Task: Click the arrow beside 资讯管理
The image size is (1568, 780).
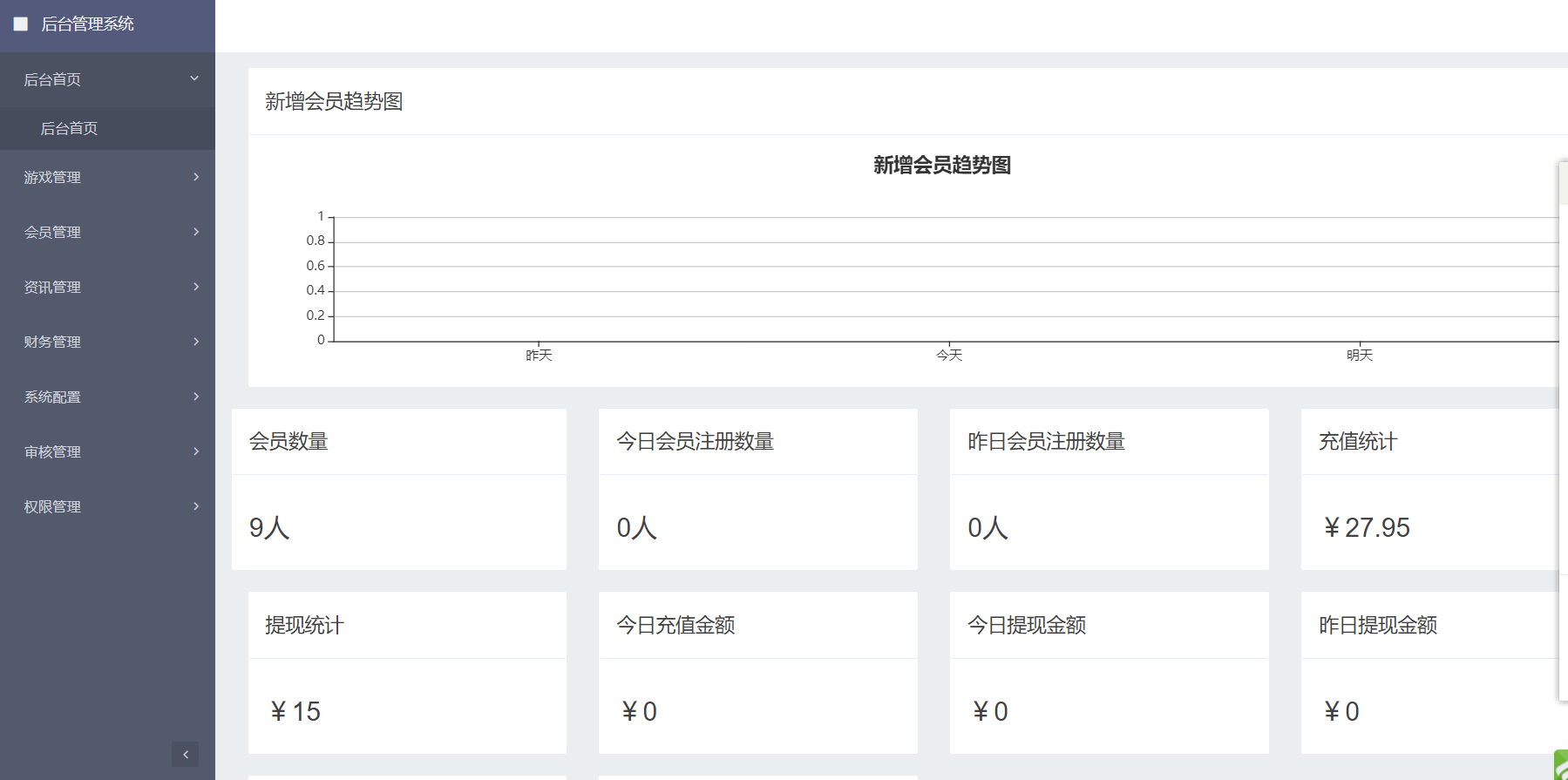Action: [196, 287]
